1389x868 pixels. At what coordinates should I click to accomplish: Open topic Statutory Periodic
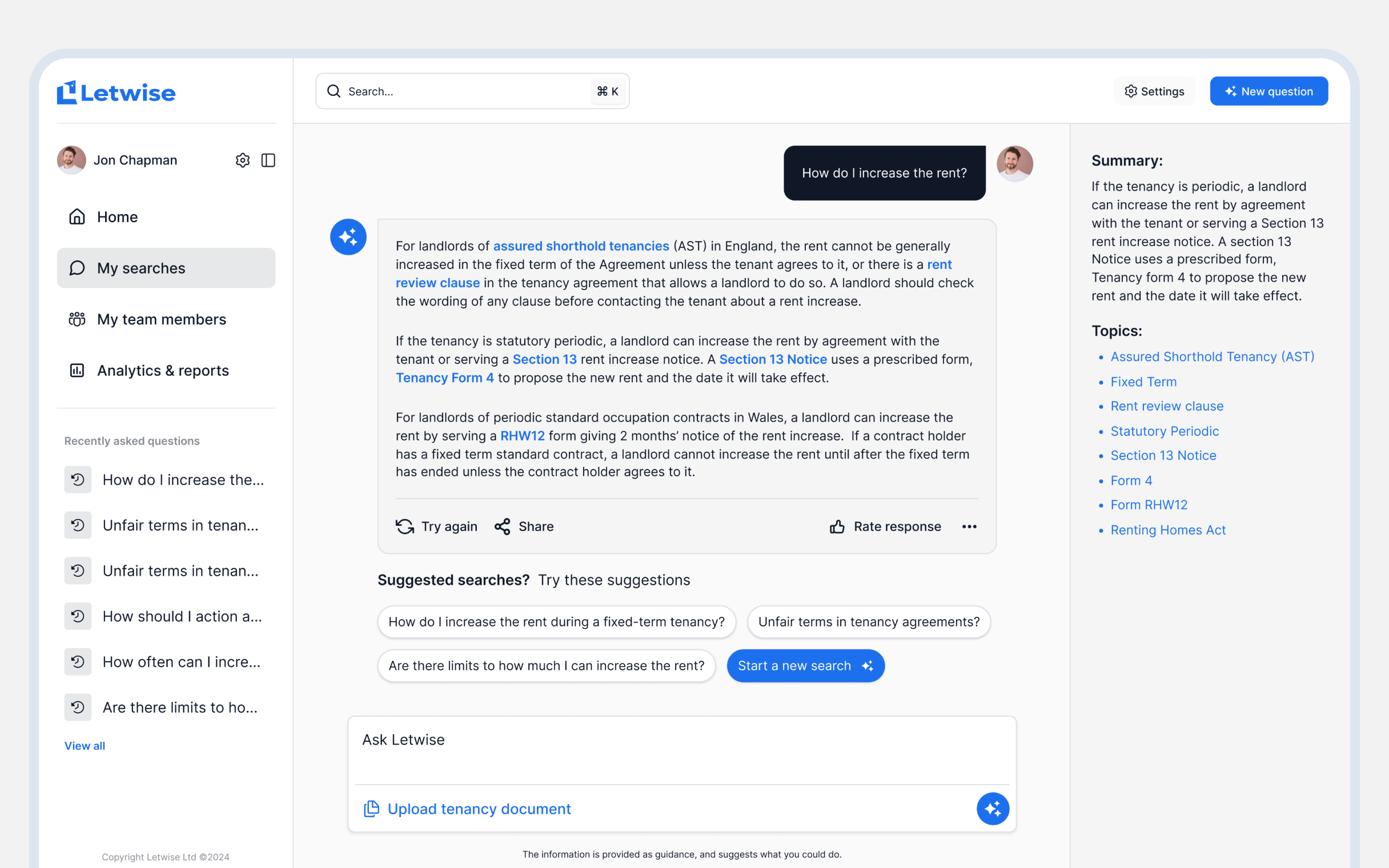coord(1164,431)
